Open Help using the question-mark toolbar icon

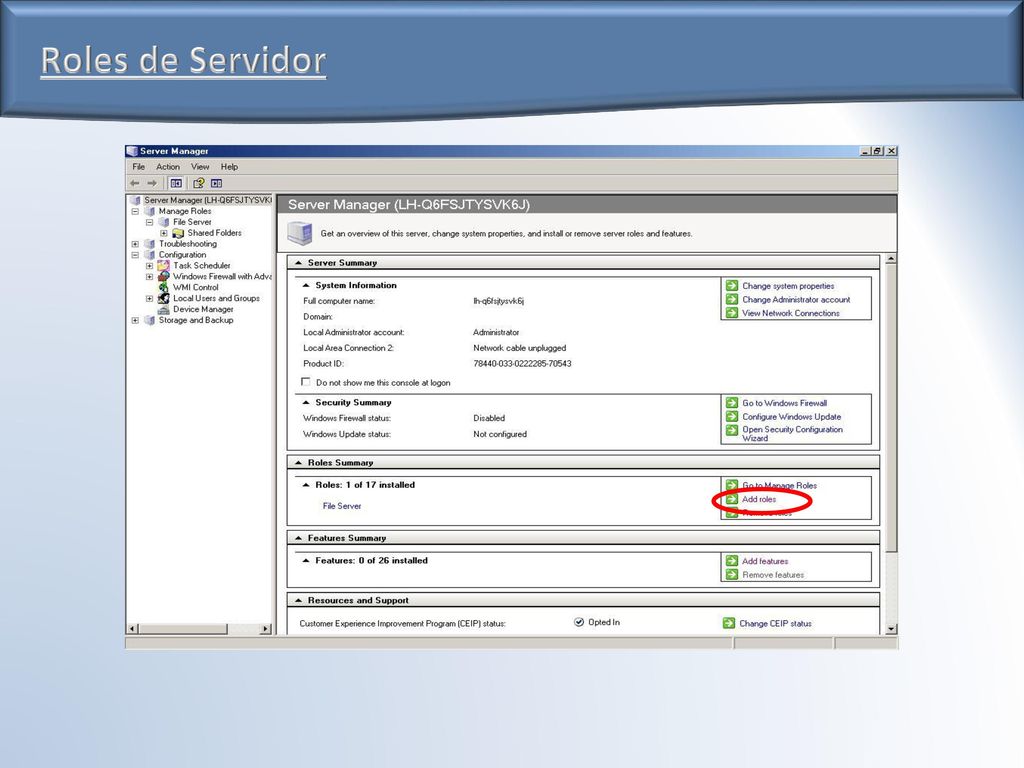tap(199, 184)
